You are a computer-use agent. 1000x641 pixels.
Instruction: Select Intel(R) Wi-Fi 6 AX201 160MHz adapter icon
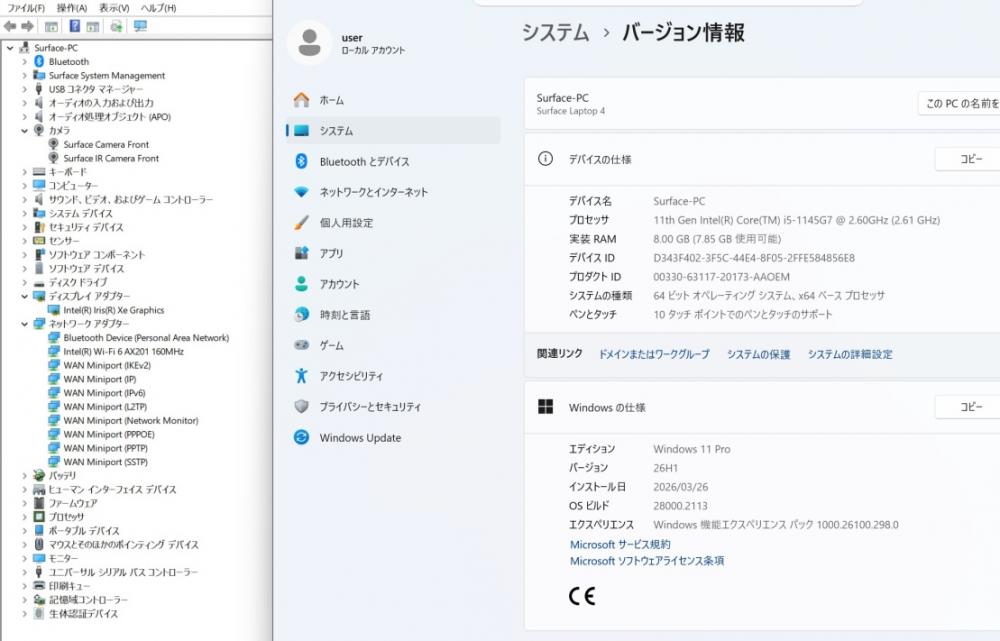tap(54, 351)
